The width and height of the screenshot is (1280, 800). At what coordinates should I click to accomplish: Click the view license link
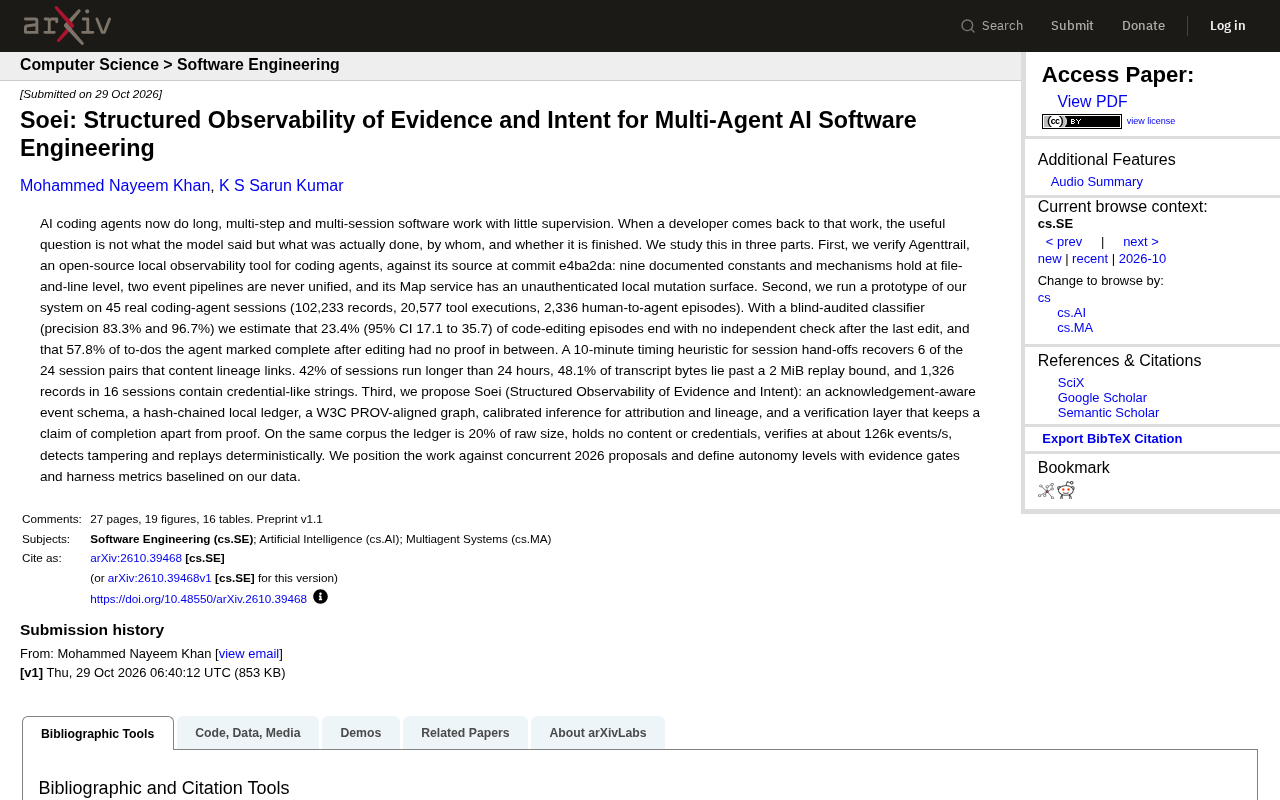tap(1151, 121)
